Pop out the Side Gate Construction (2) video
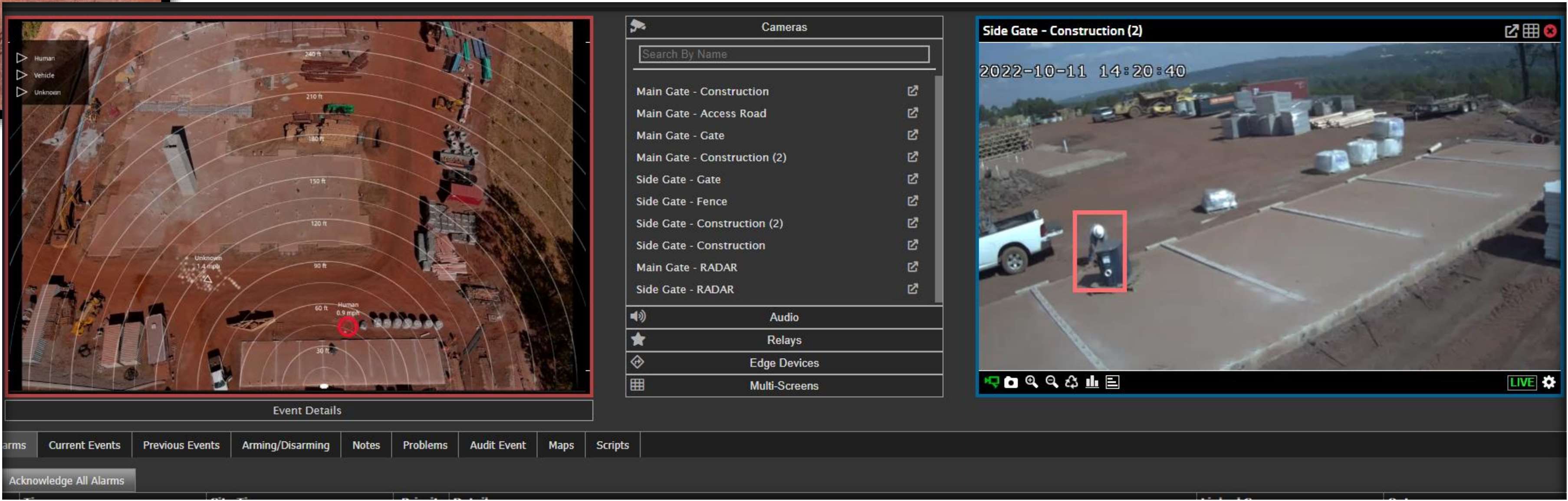 pyautogui.click(x=1512, y=31)
